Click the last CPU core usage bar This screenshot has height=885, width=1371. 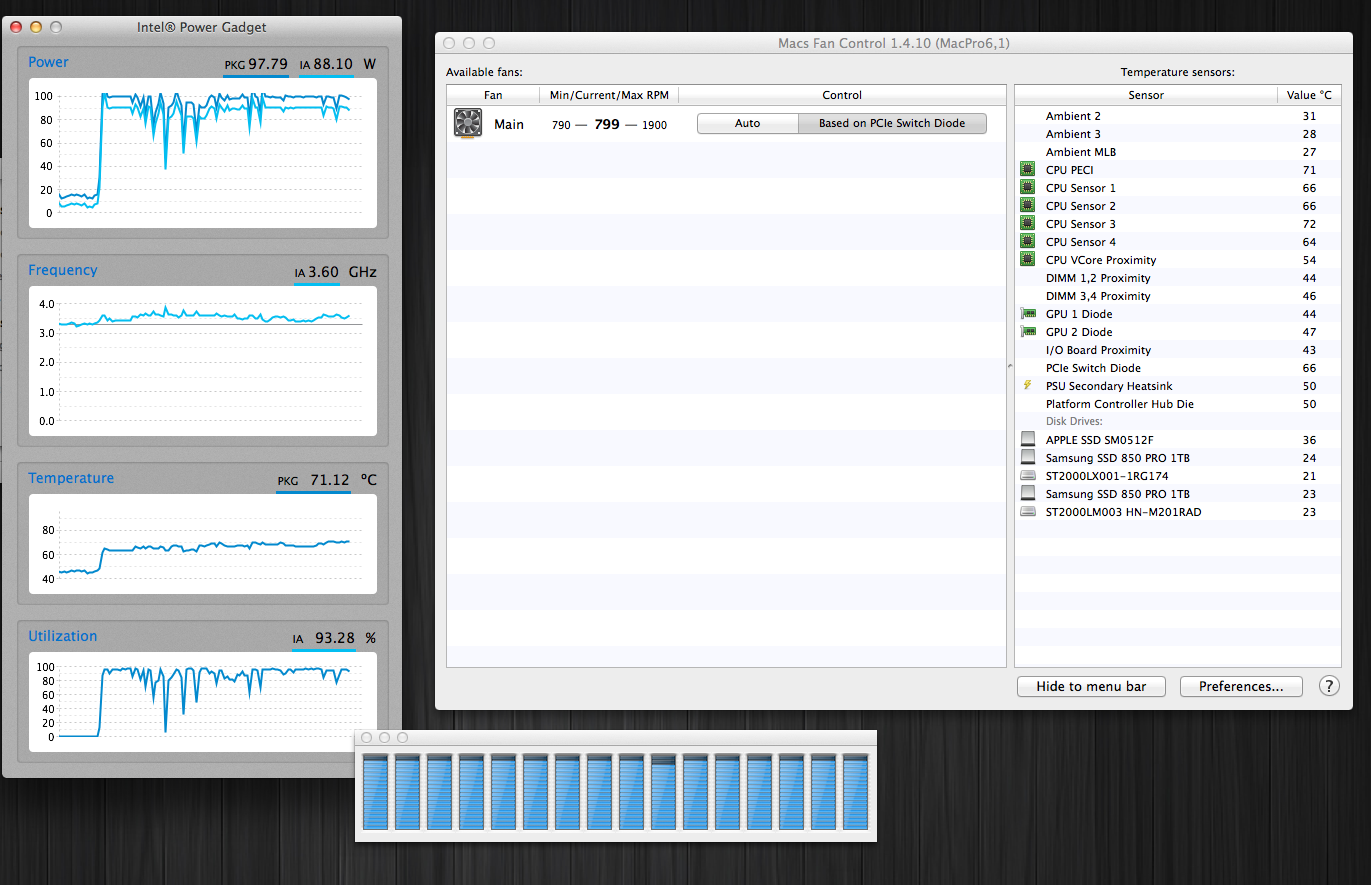[855, 792]
